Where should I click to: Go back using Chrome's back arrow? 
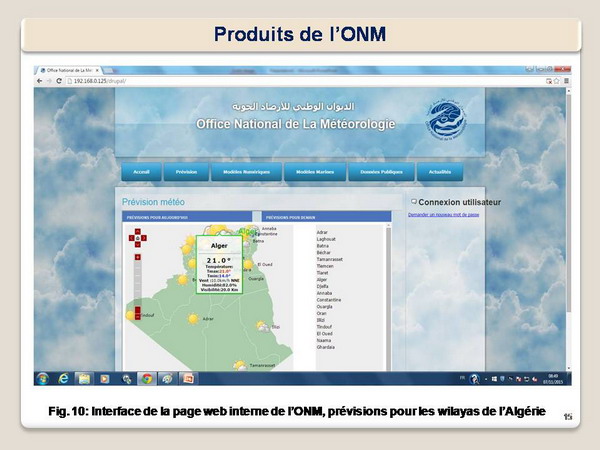(x=39, y=81)
